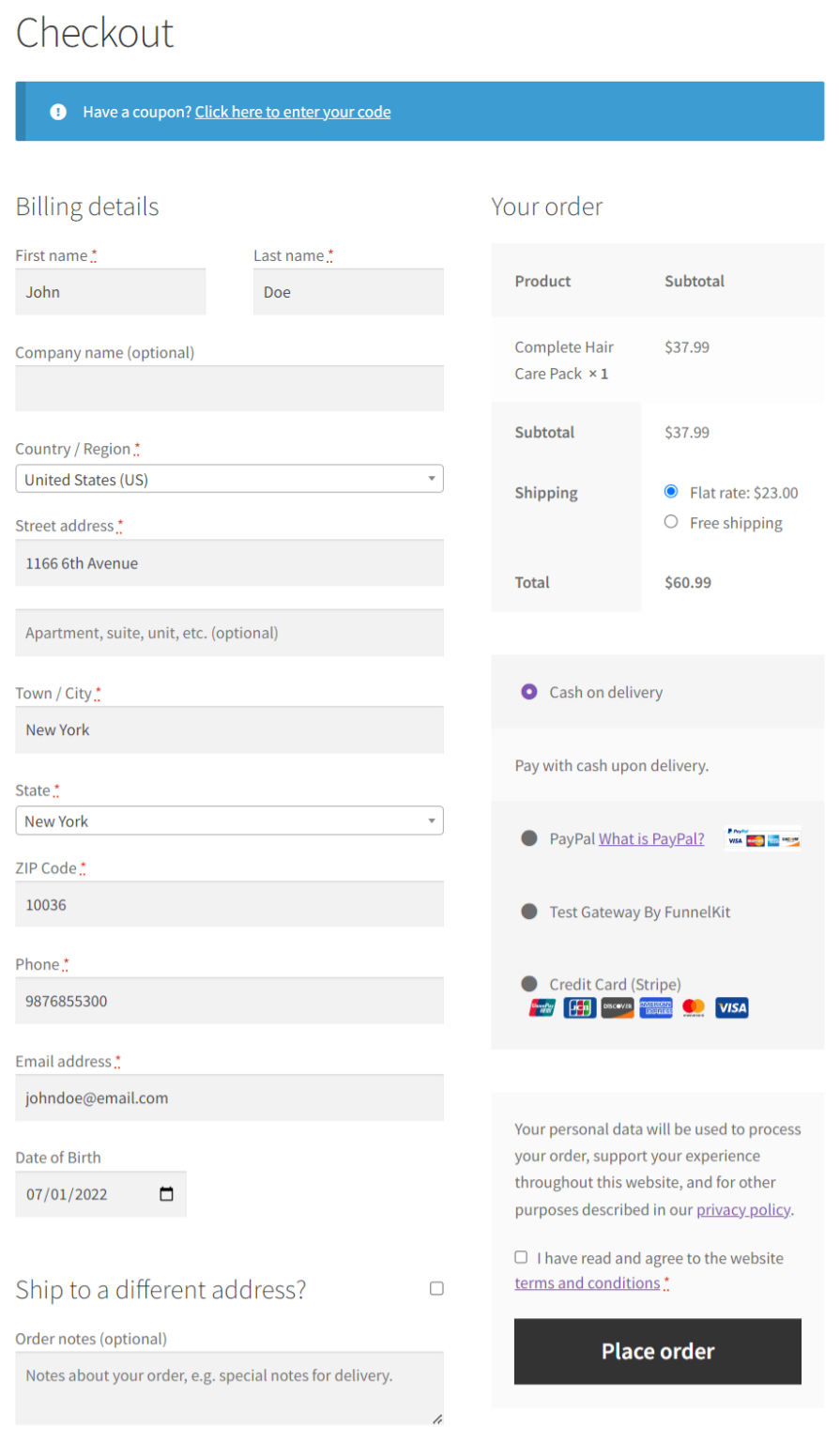Check the terms and conditions agreement box
Screen dimensions: 840x1442
pyautogui.click(x=520, y=1257)
